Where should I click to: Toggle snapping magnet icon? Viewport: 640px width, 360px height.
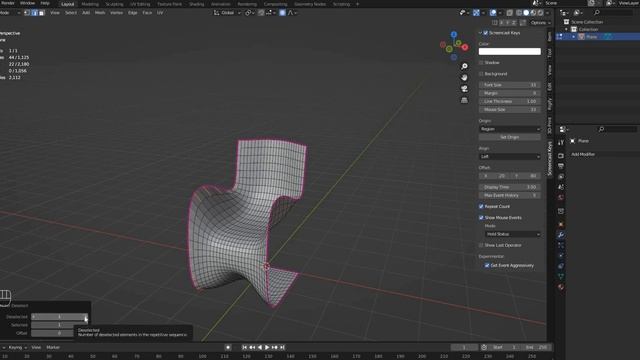pos(261,13)
